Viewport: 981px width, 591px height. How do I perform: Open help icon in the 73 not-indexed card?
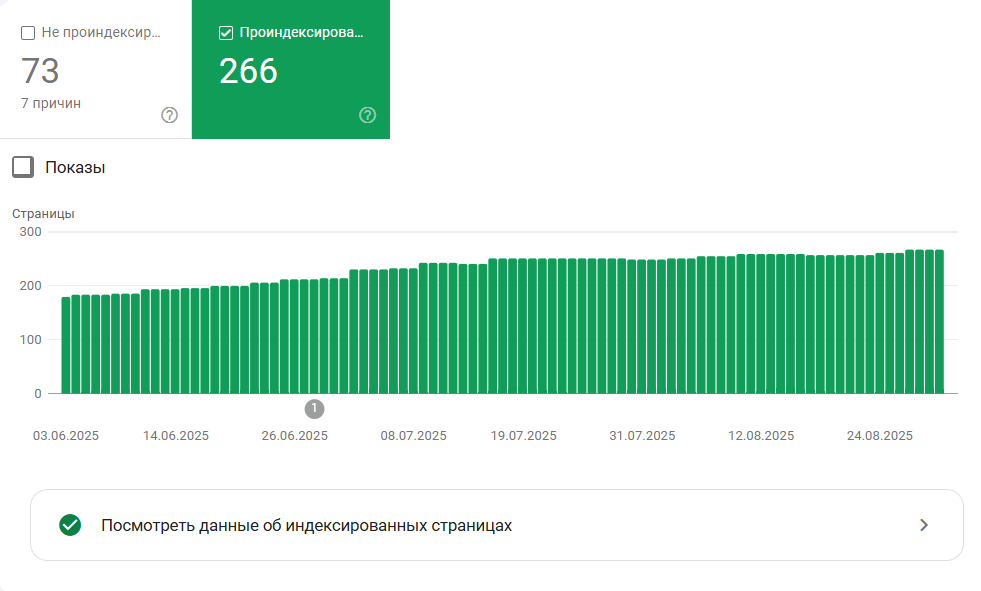click(170, 115)
